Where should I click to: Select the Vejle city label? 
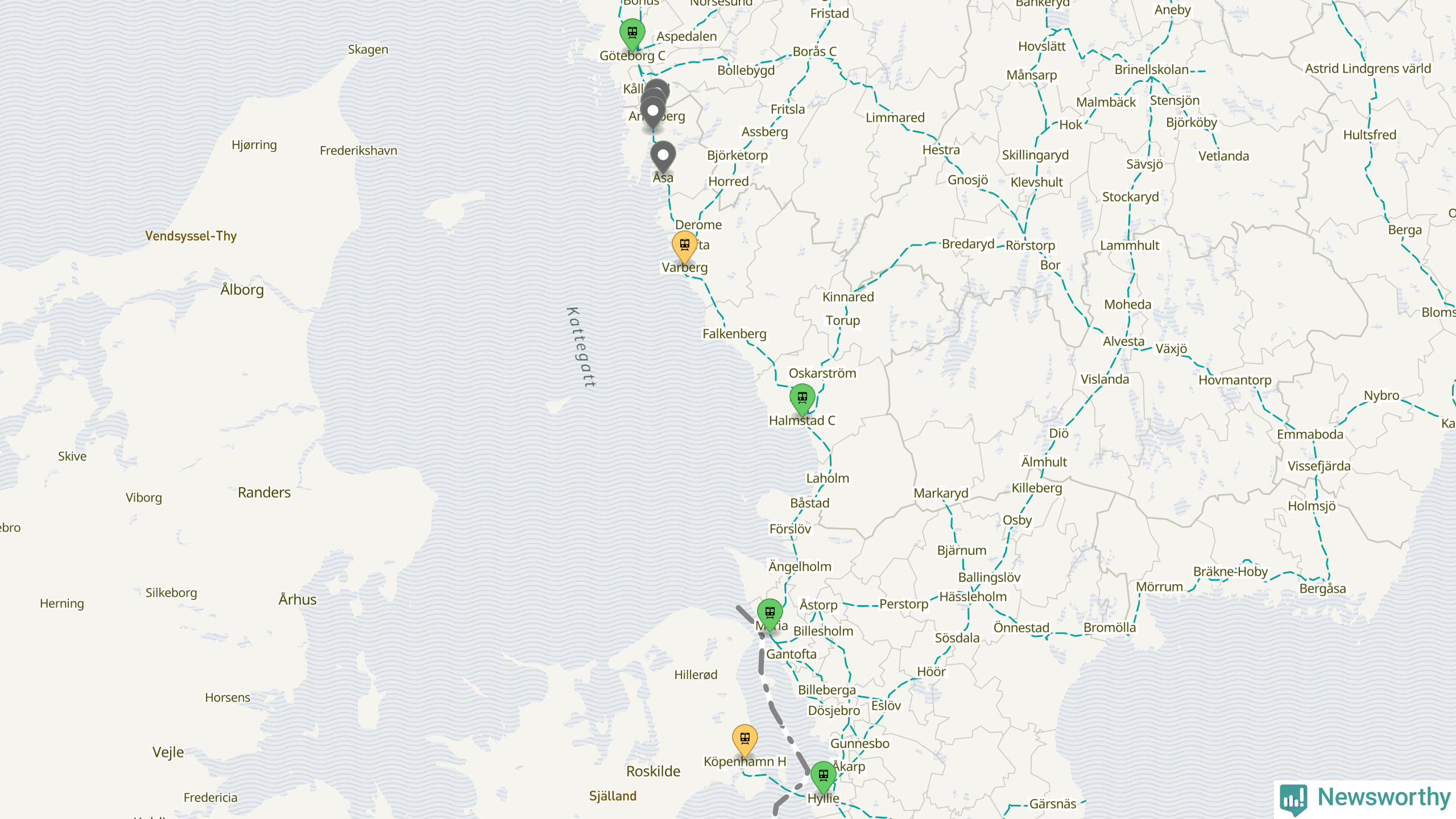(x=168, y=752)
